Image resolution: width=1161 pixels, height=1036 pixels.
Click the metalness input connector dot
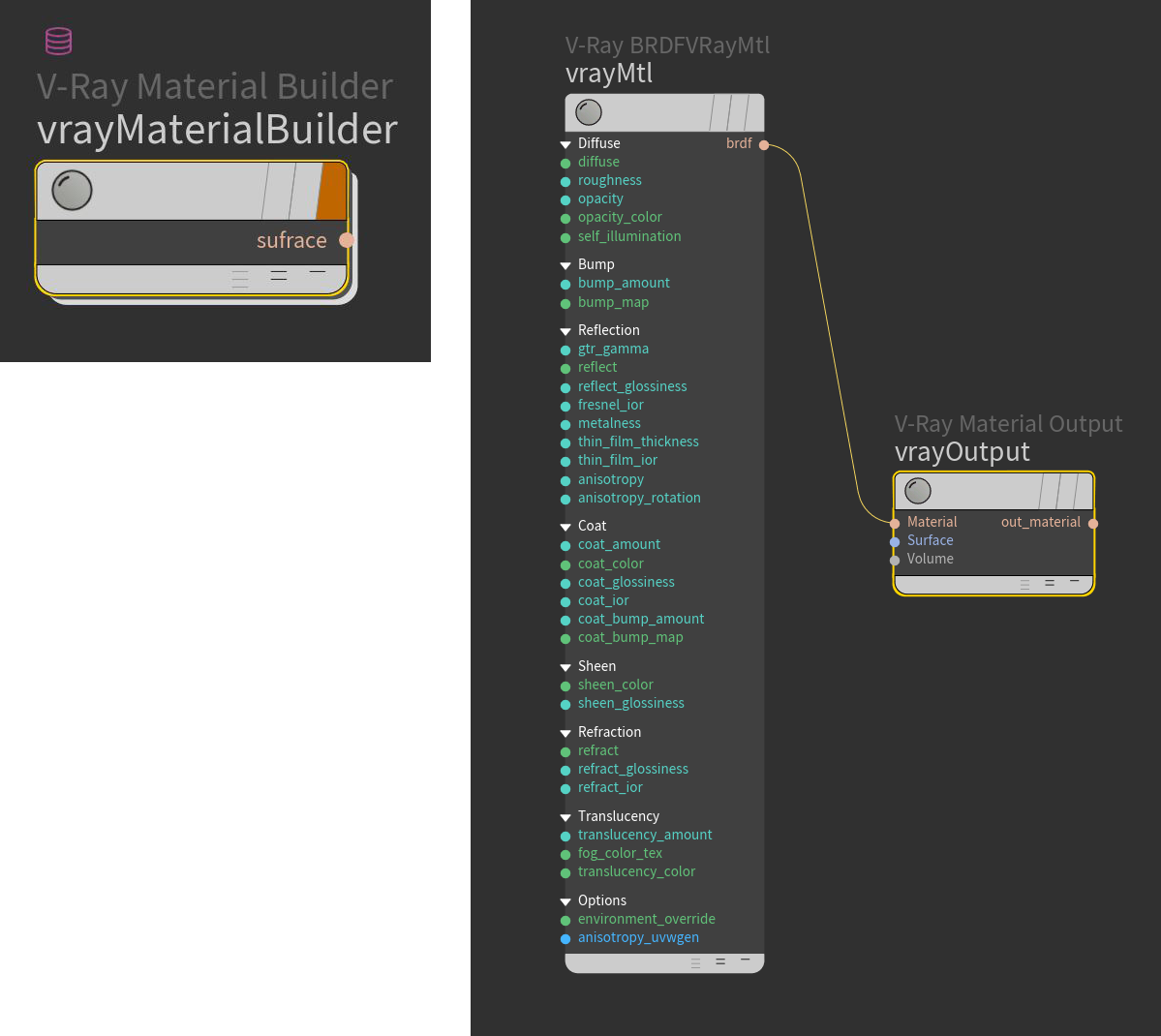[565, 424]
